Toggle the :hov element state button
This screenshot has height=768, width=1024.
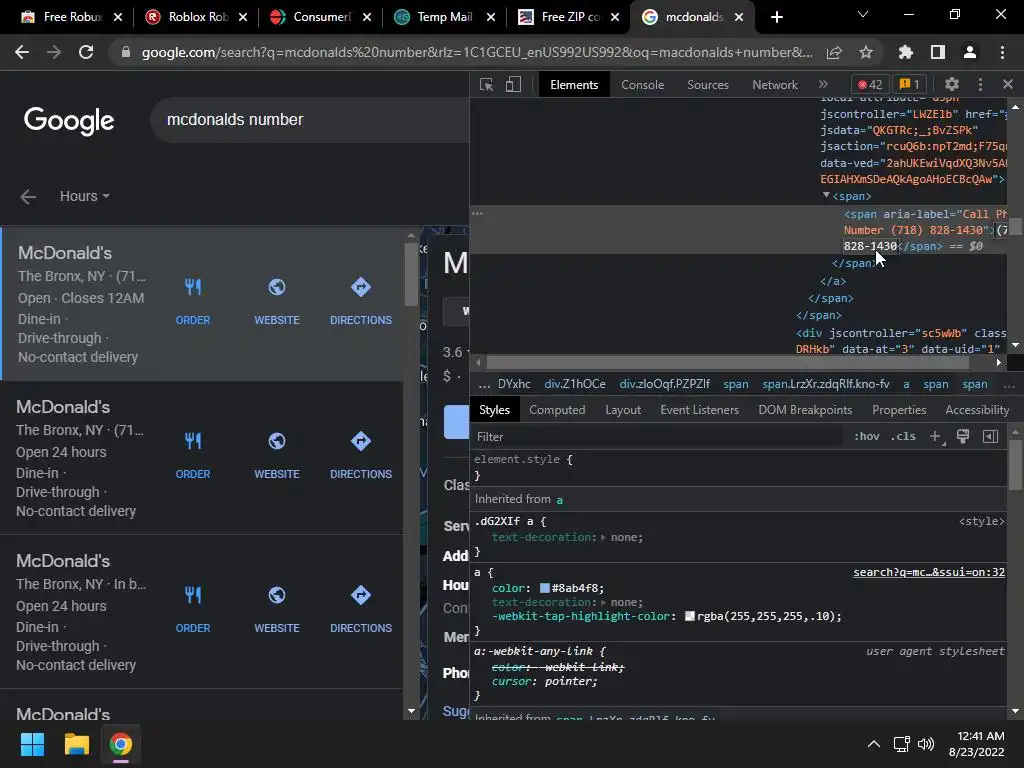(867, 436)
